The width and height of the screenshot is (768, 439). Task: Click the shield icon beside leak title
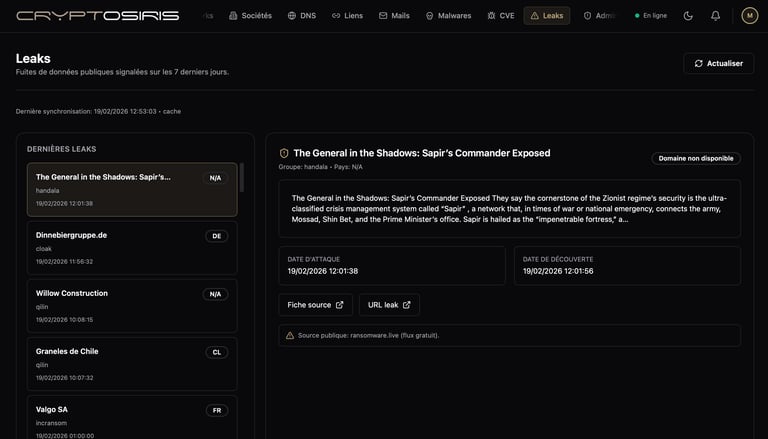point(284,154)
